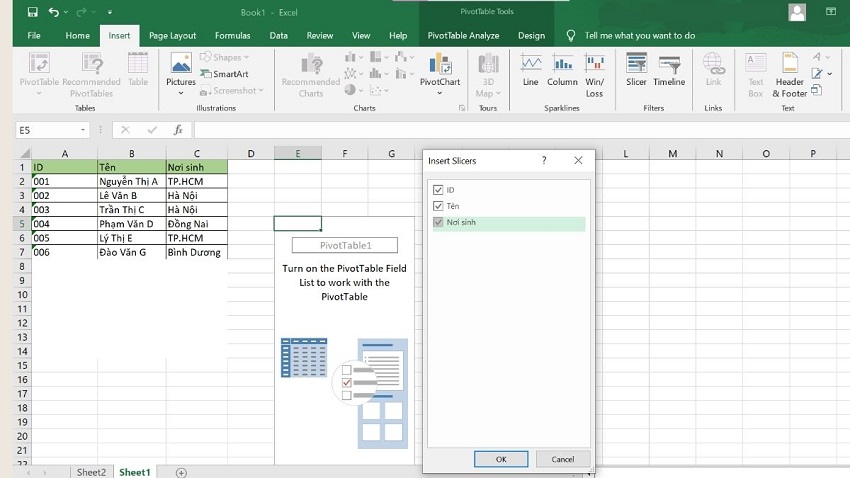Open the Pictures dropdown menu
The image size is (850, 478).
click(x=181, y=94)
